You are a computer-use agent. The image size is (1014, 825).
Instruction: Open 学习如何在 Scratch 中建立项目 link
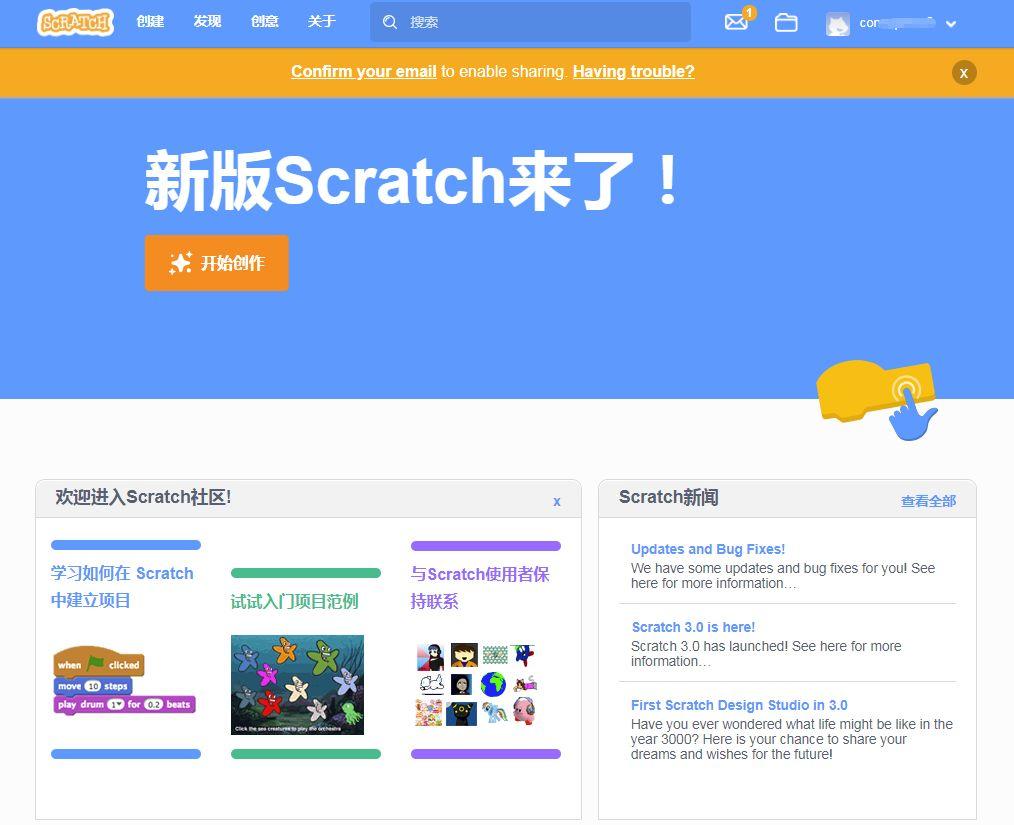pyautogui.click(x=122, y=586)
